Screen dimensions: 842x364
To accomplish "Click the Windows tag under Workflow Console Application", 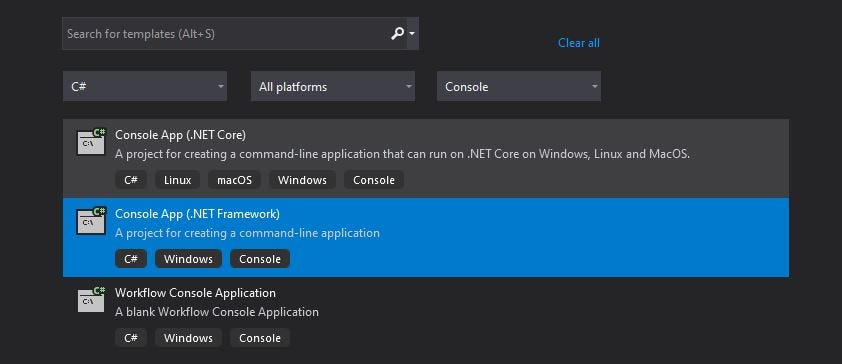I will point(188,338).
